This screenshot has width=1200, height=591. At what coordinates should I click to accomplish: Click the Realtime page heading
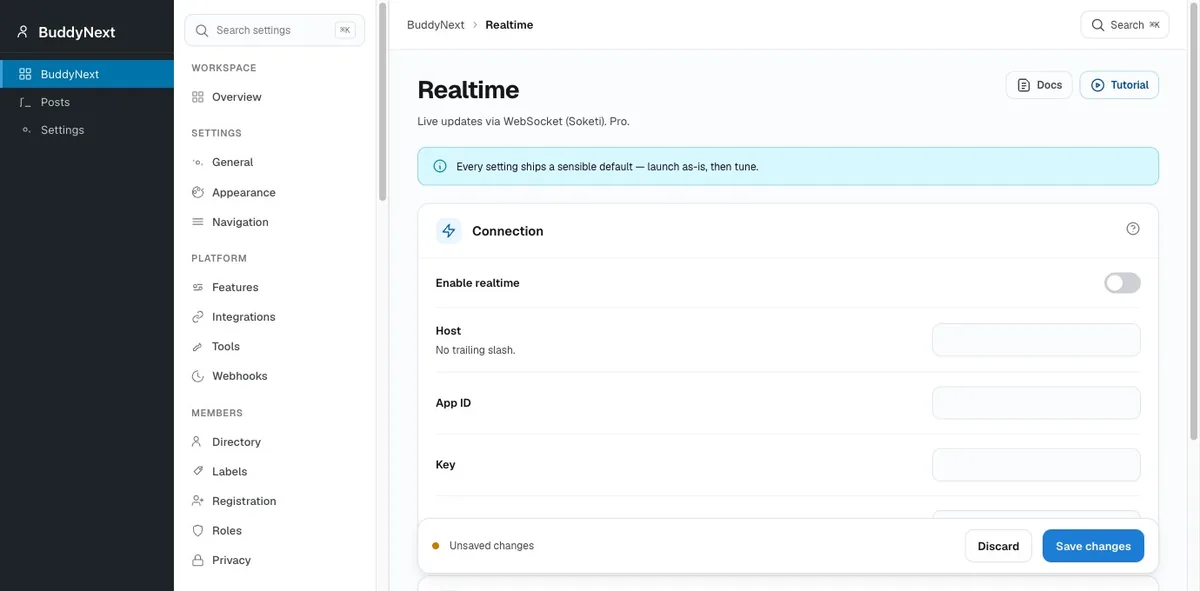[468, 89]
